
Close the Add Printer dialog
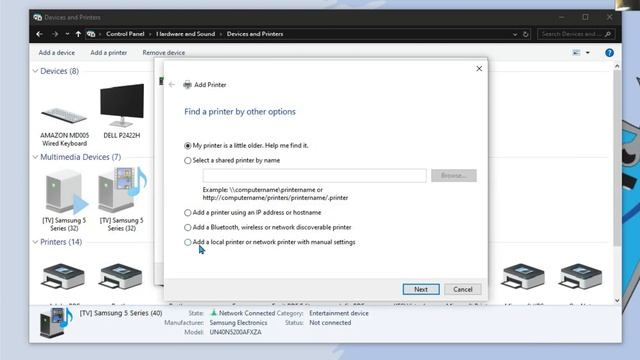coord(479,69)
